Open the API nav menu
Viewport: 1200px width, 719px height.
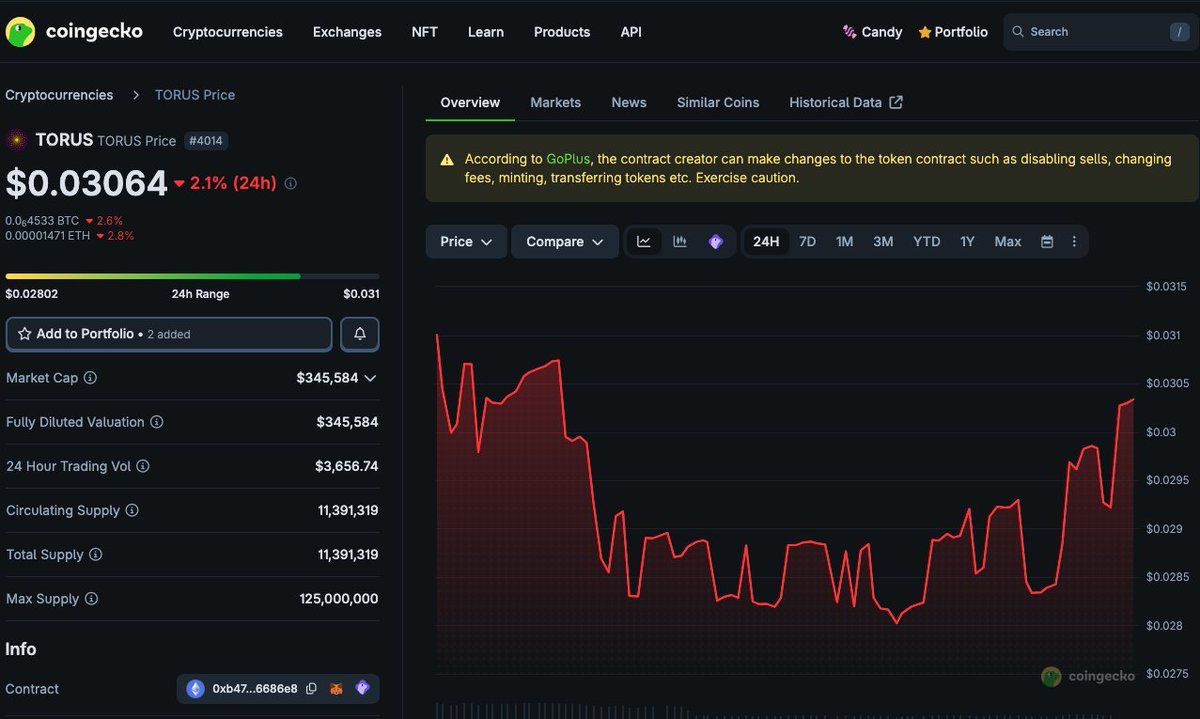pyautogui.click(x=631, y=32)
